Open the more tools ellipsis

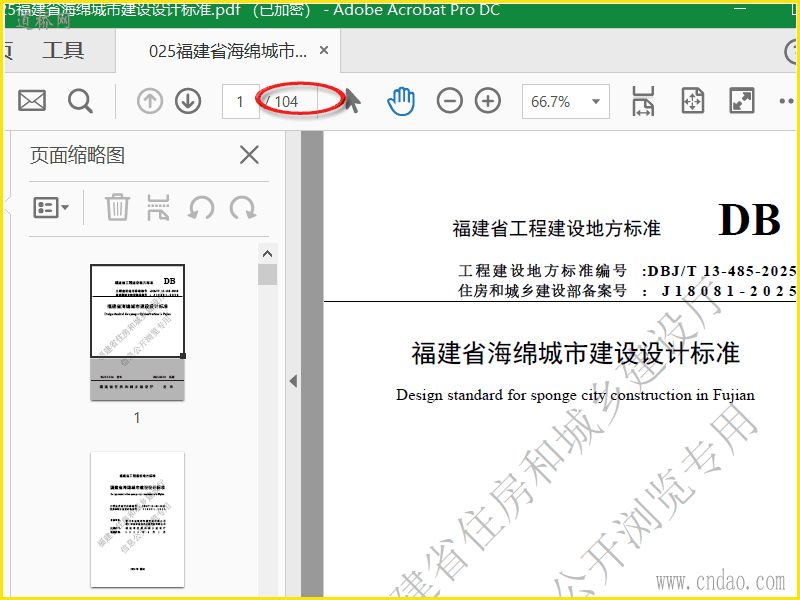point(787,102)
